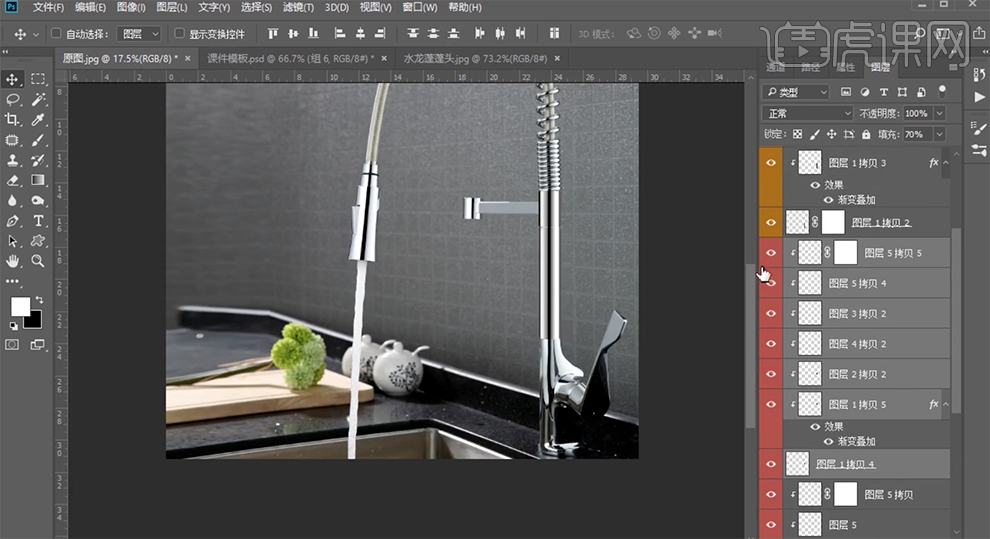Activate the Pen tool

tap(12, 221)
